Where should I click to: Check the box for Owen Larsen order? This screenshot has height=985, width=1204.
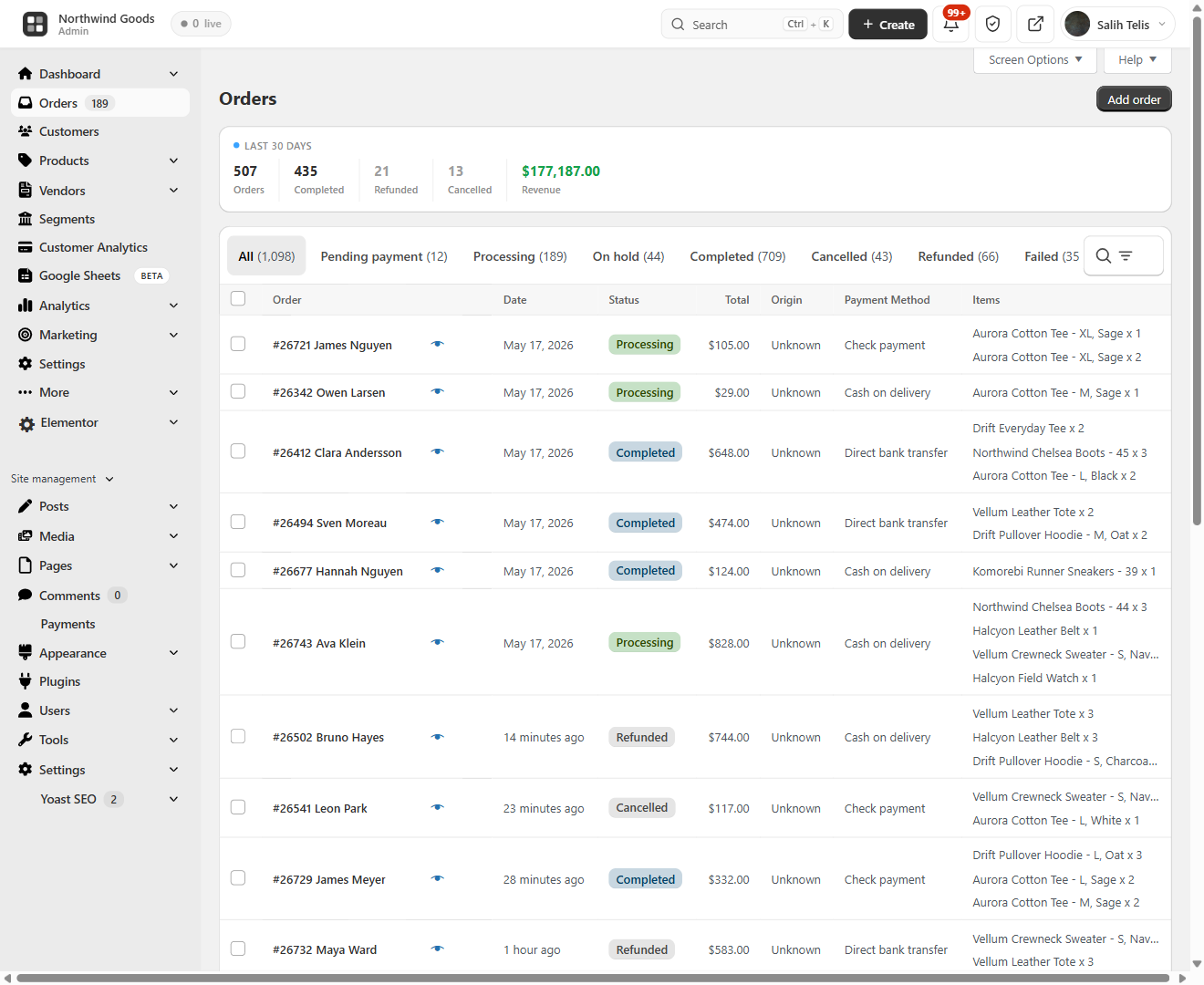coord(238,391)
